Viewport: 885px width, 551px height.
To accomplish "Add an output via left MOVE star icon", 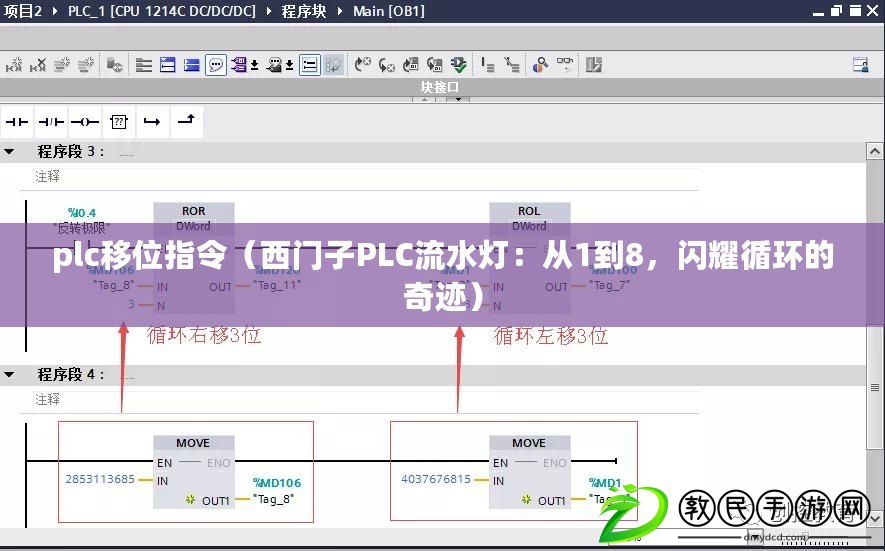I will pos(190,500).
